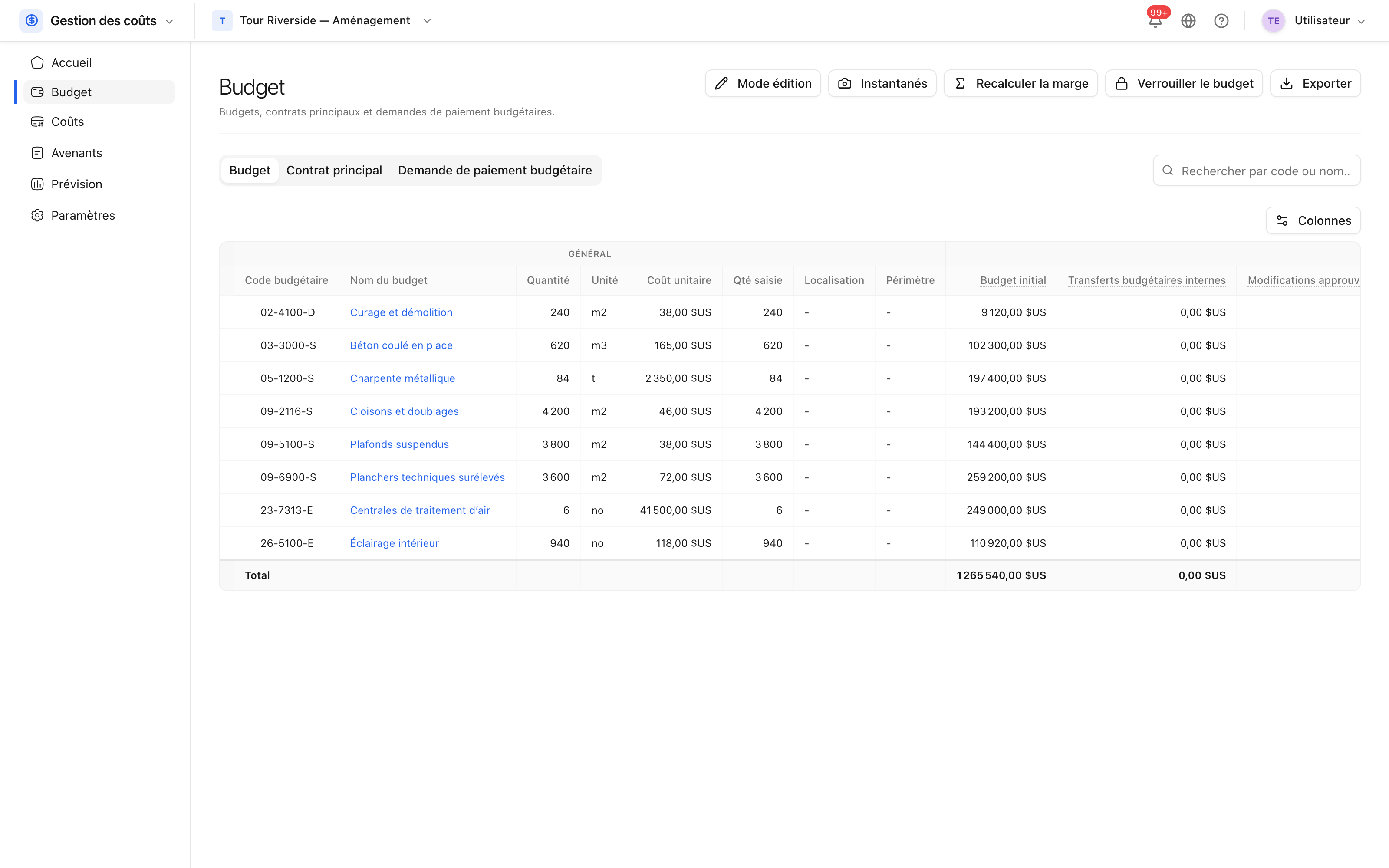Click total amount 1 265 540,00 $US
Image resolution: width=1389 pixels, height=868 pixels.
pos(1001,575)
